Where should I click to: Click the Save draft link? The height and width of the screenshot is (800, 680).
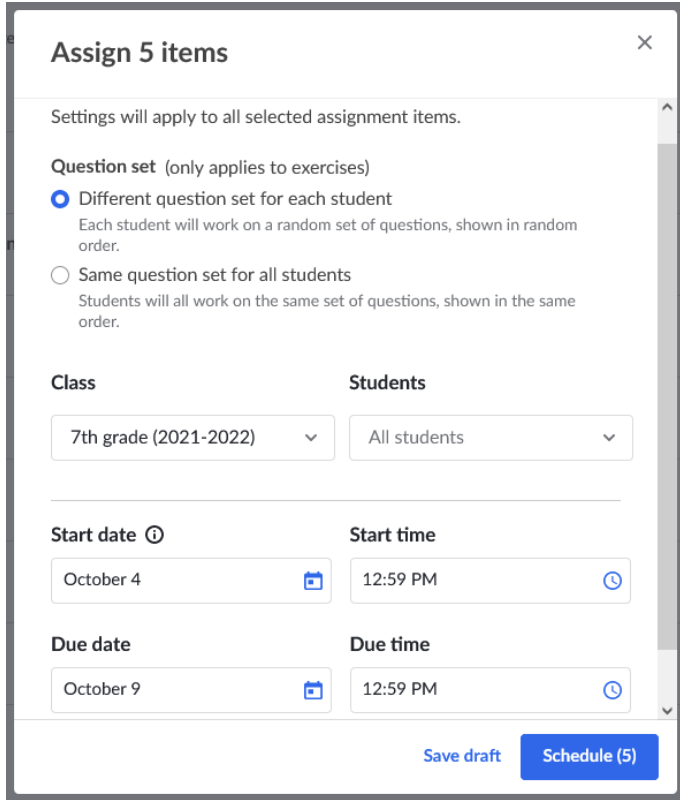462,756
